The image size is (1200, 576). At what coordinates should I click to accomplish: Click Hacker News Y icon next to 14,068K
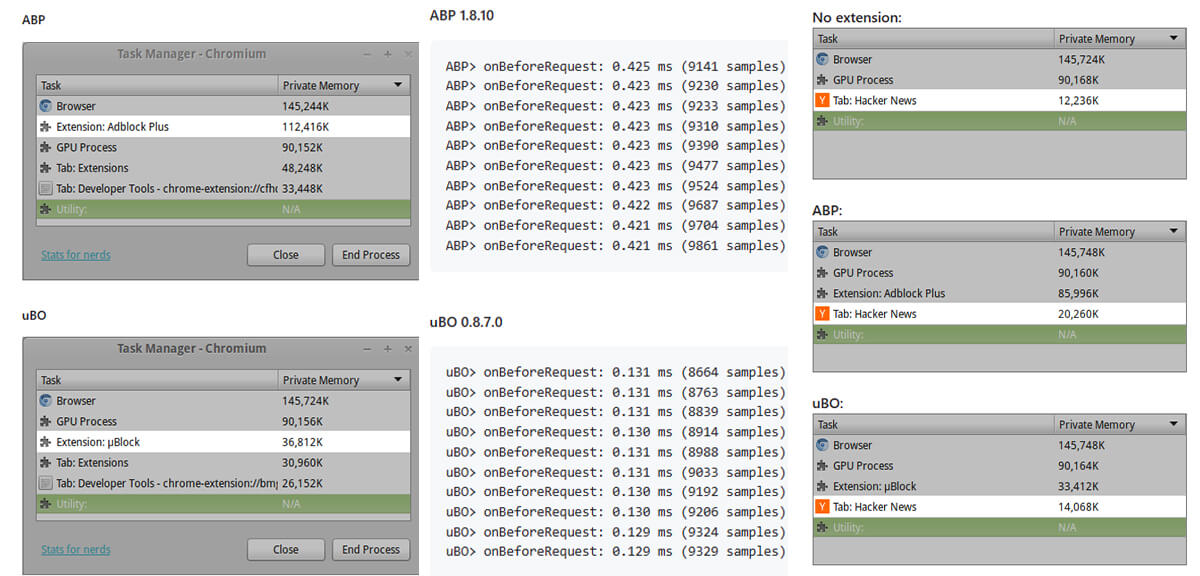[x=822, y=507]
